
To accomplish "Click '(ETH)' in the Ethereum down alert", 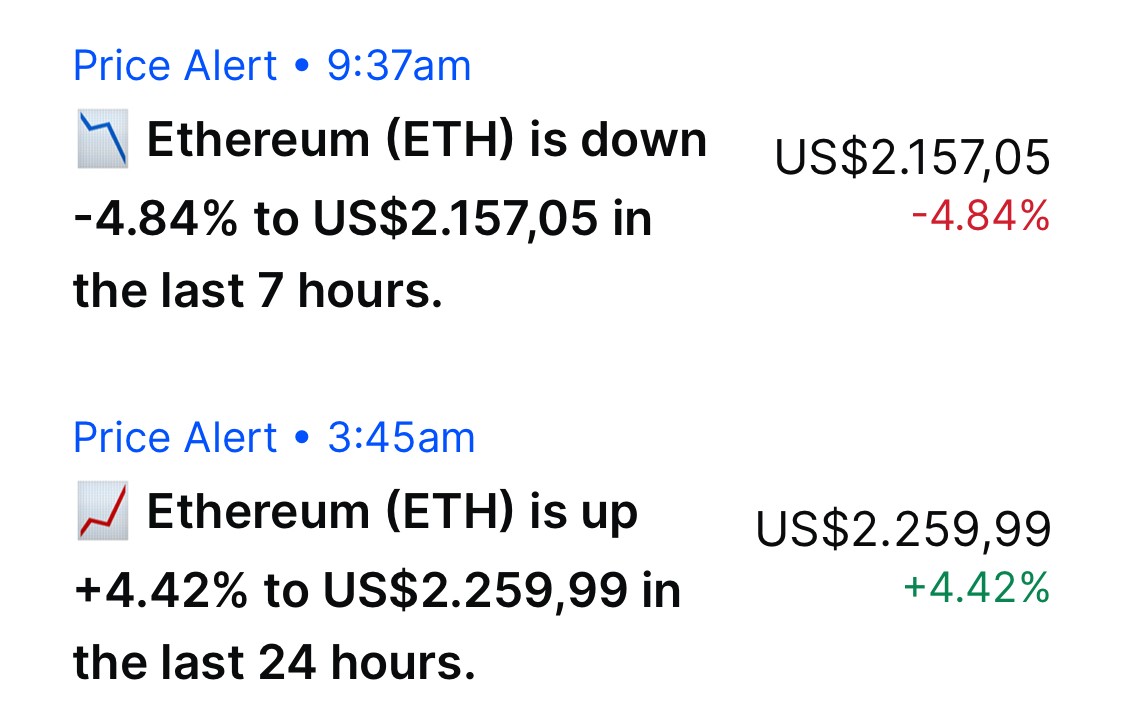I will click(450, 139).
